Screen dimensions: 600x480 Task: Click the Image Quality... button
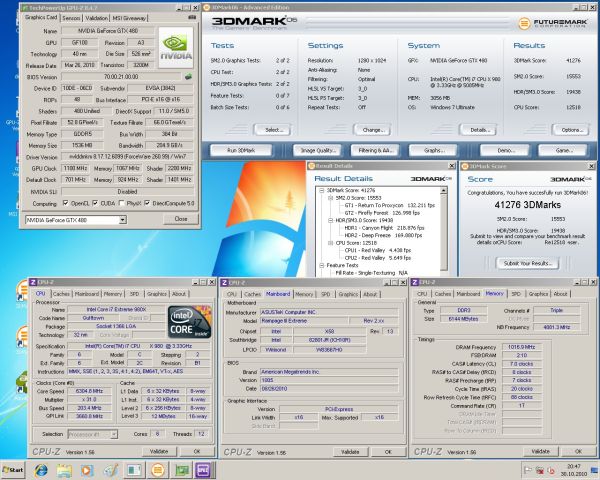click(318, 150)
